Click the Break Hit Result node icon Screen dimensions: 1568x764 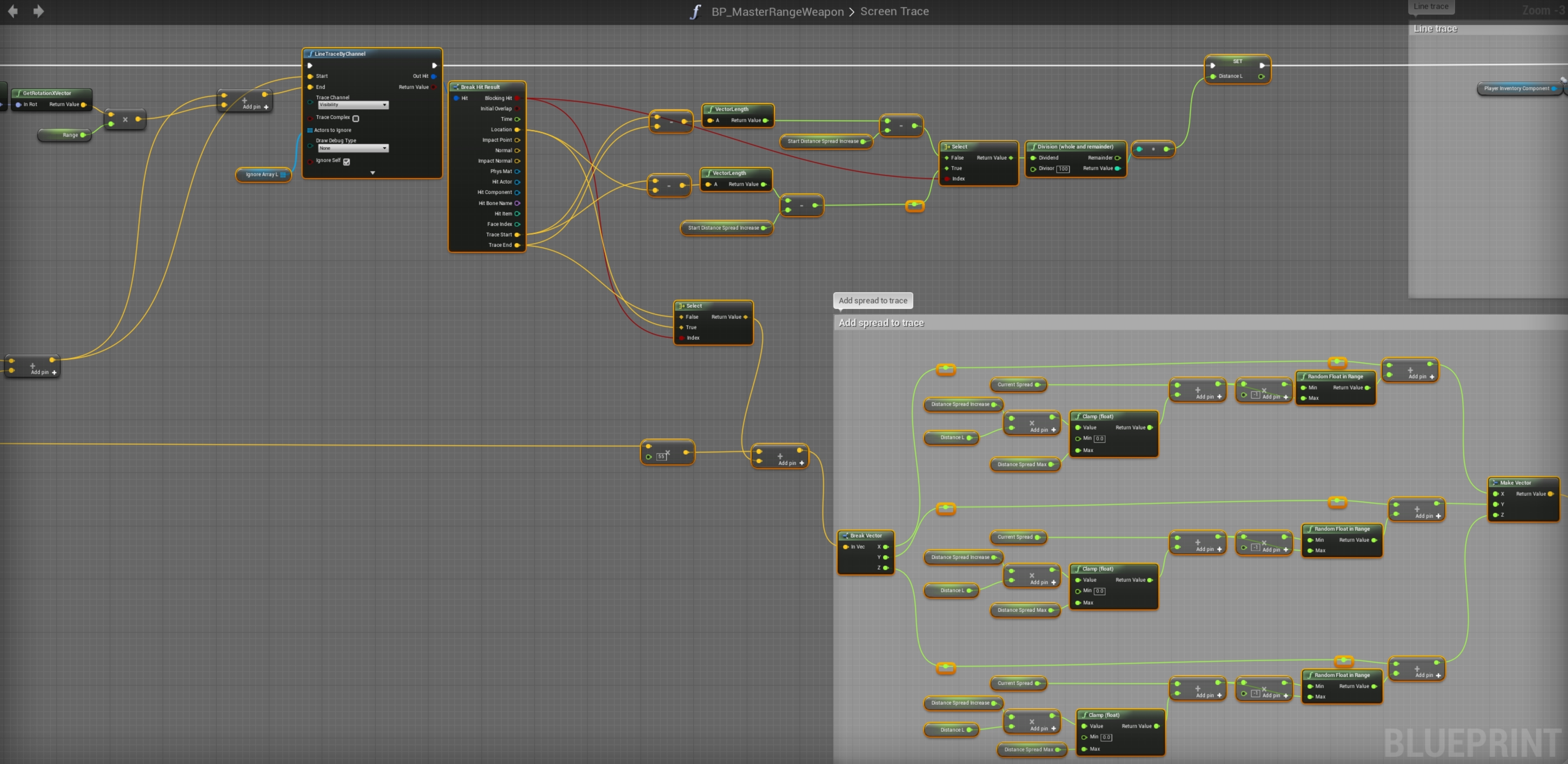pyautogui.click(x=455, y=87)
